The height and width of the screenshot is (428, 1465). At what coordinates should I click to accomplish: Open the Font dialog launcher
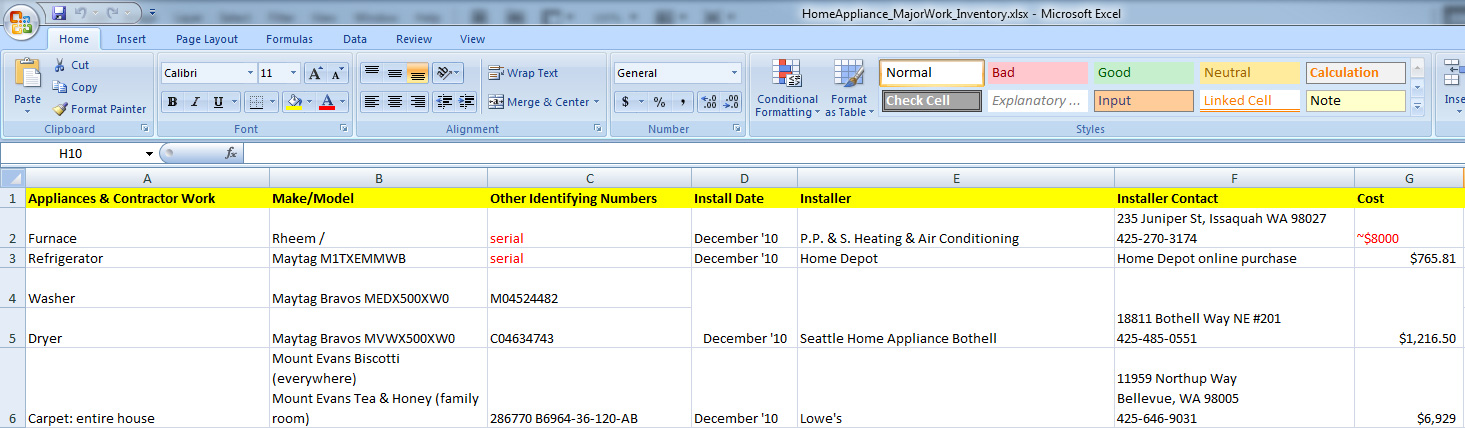click(x=343, y=129)
